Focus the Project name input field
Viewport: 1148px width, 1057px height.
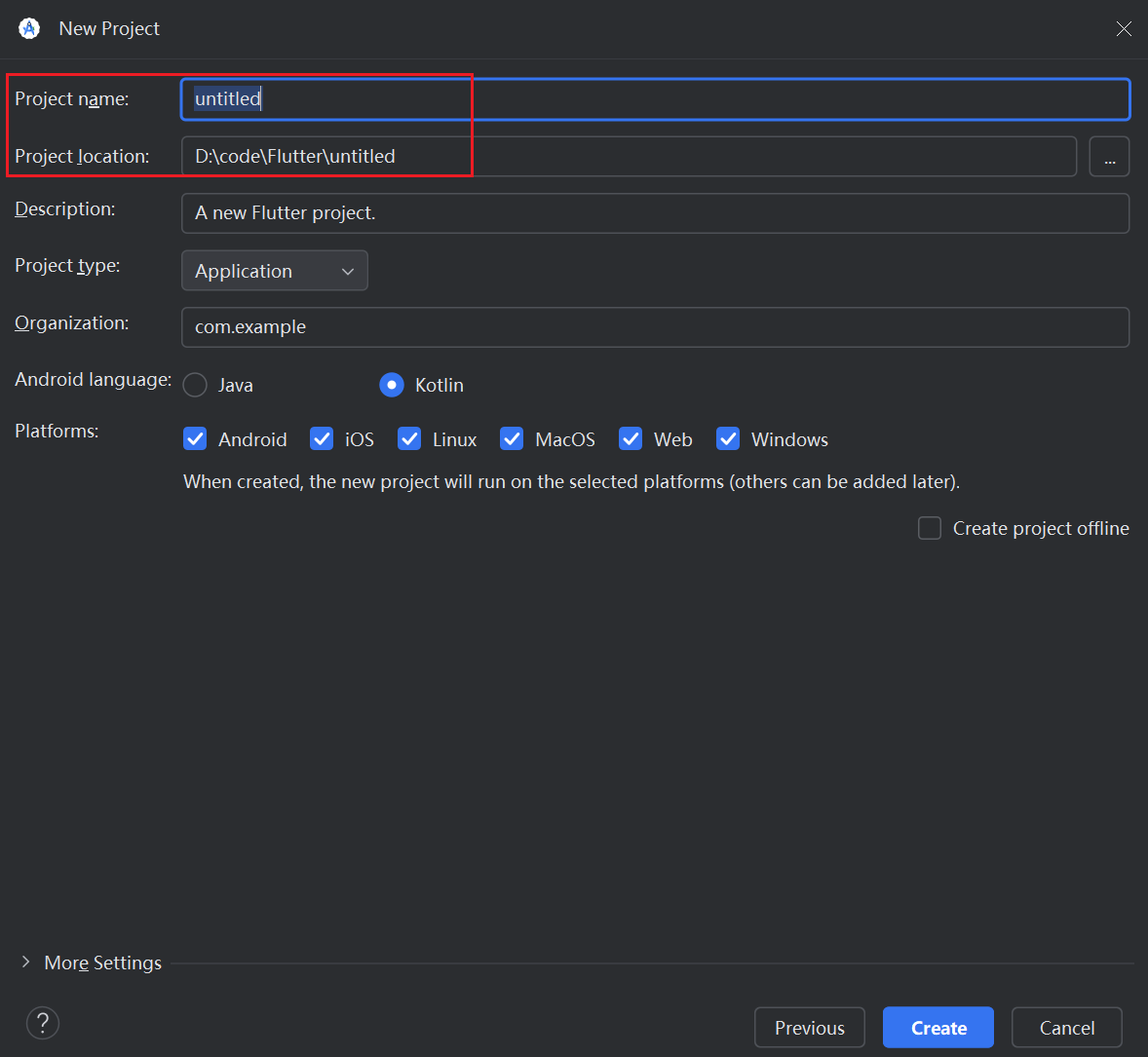coord(655,98)
